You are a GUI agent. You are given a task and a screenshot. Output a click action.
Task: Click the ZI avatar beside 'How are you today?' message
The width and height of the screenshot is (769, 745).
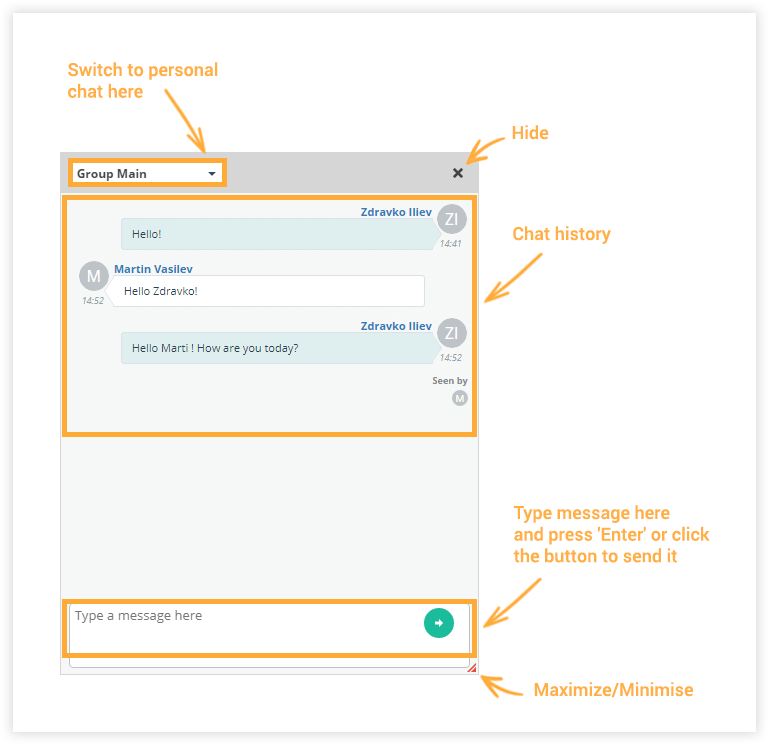pyautogui.click(x=452, y=333)
